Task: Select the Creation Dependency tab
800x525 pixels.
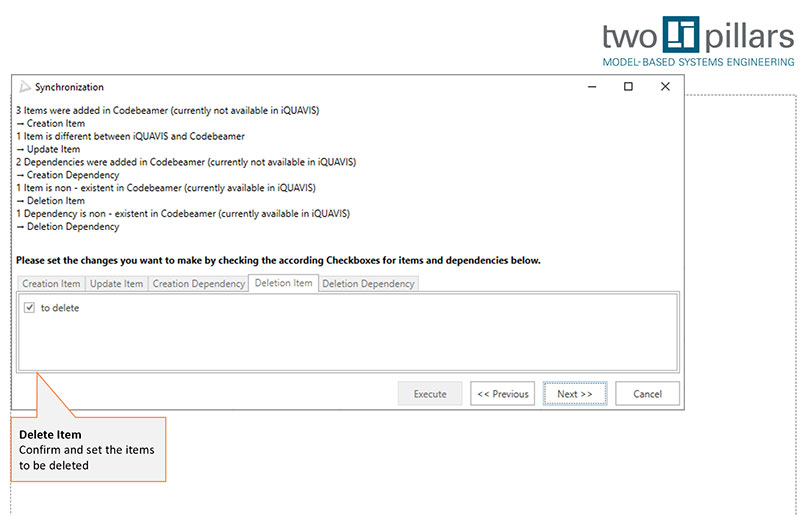Action: click(x=198, y=284)
